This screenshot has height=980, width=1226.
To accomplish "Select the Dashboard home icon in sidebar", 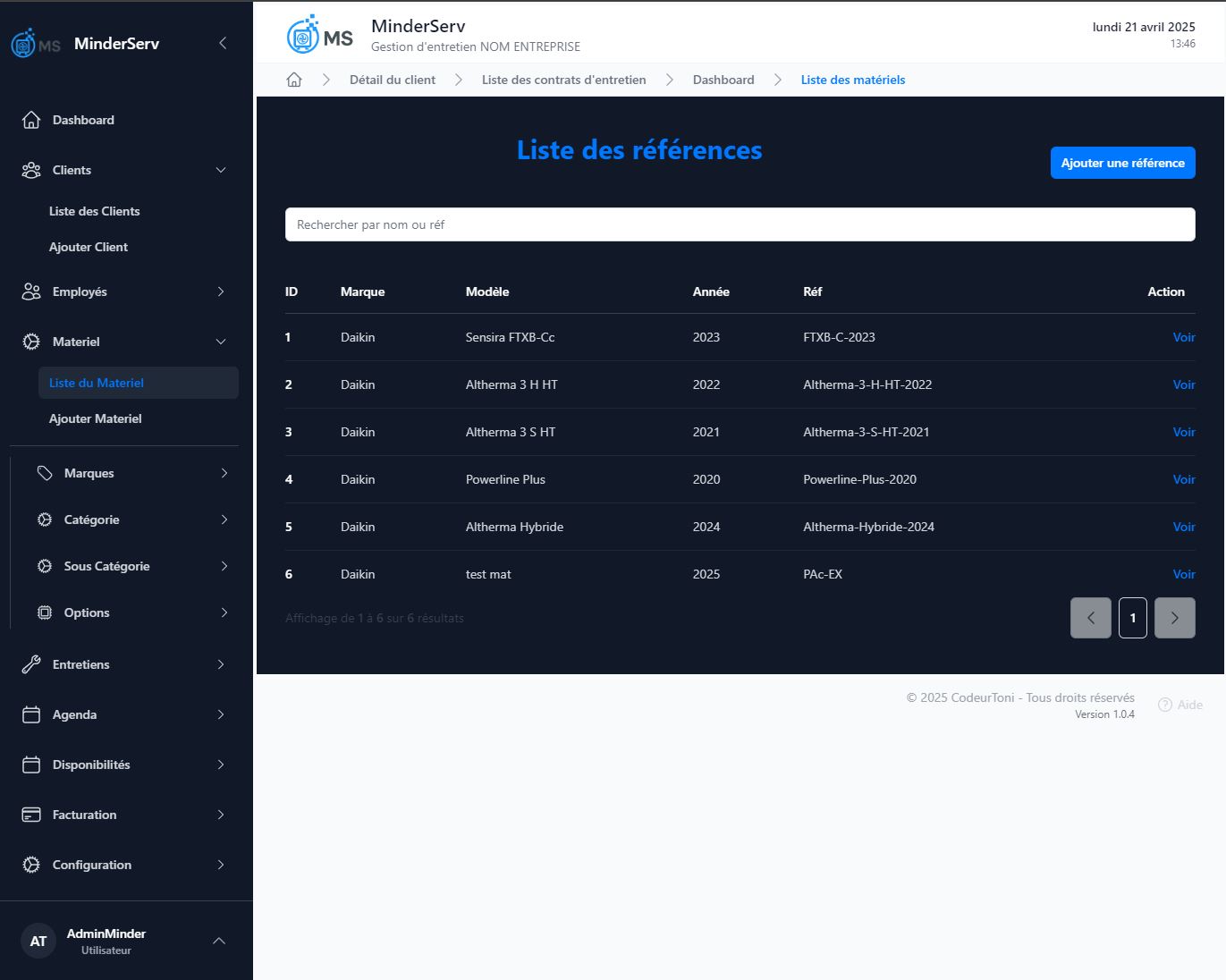I will coord(31,119).
